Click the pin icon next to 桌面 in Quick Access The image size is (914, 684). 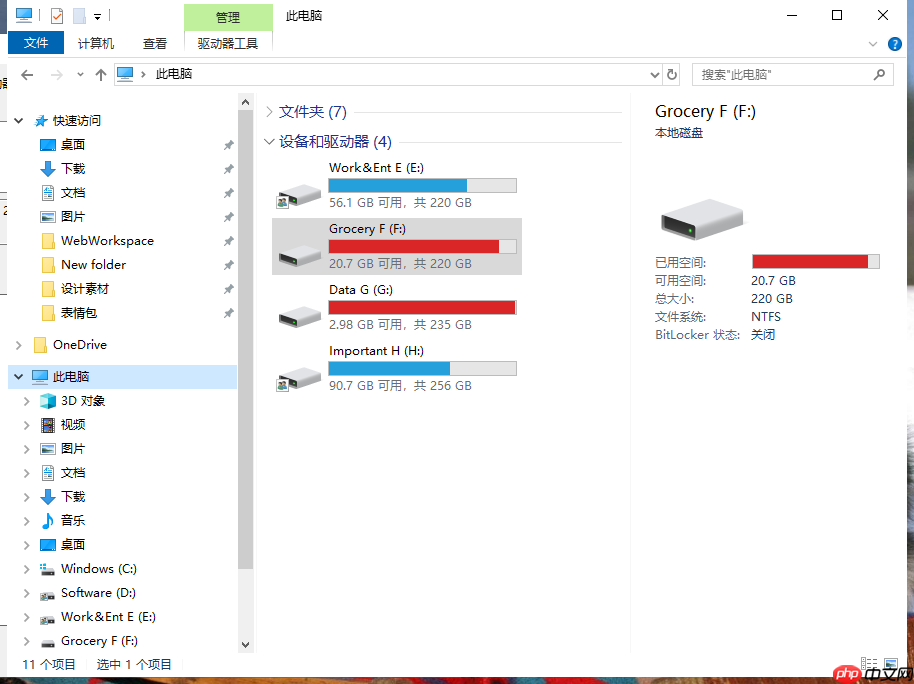click(x=227, y=144)
